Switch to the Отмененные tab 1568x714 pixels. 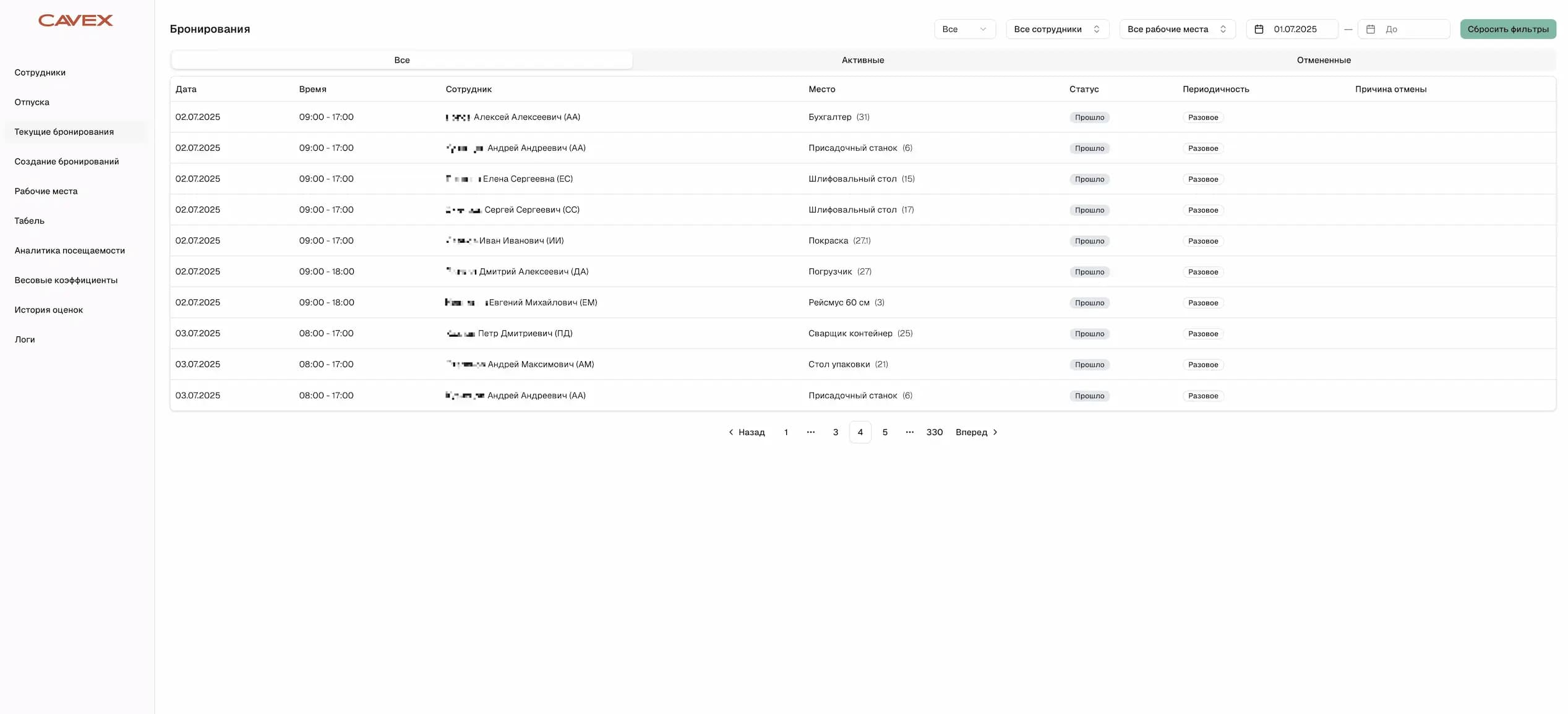(1324, 60)
